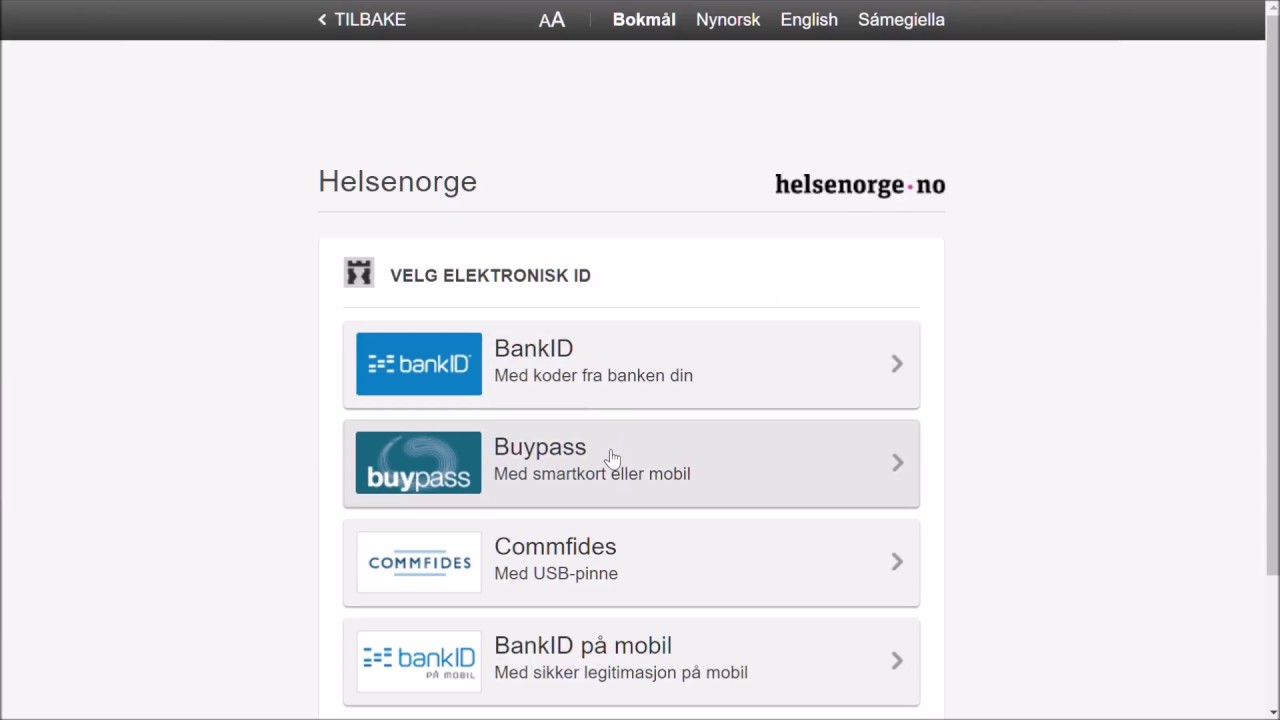Screen dimensions: 1280x720
Task: Click the ID-porten fortress icon
Action: [359, 273]
